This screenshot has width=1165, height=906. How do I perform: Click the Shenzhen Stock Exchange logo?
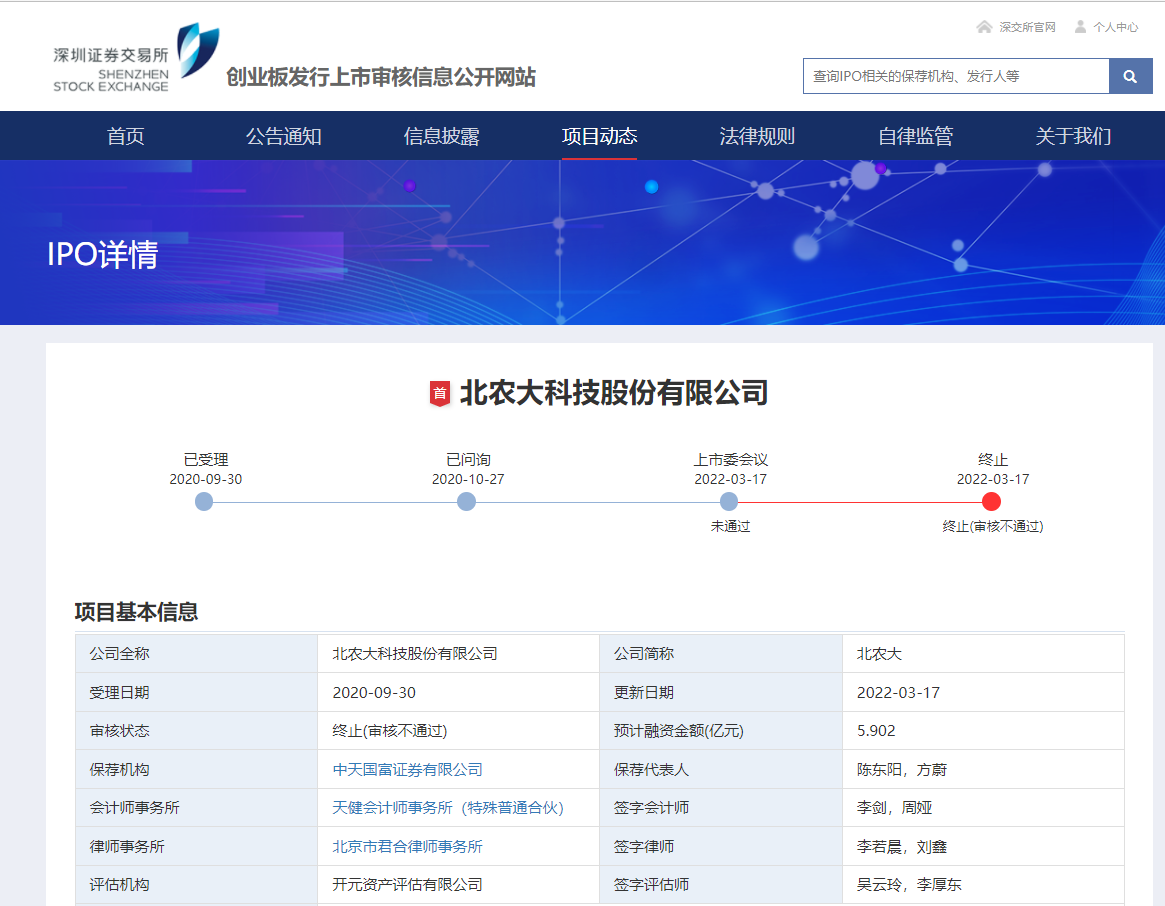tap(136, 59)
